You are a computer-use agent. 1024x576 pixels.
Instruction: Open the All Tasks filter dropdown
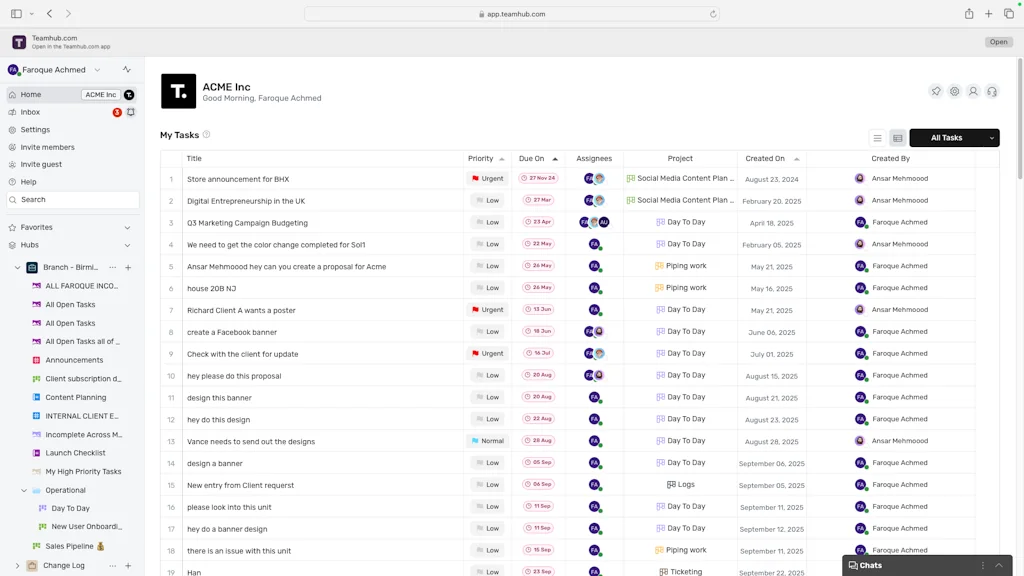tap(955, 137)
